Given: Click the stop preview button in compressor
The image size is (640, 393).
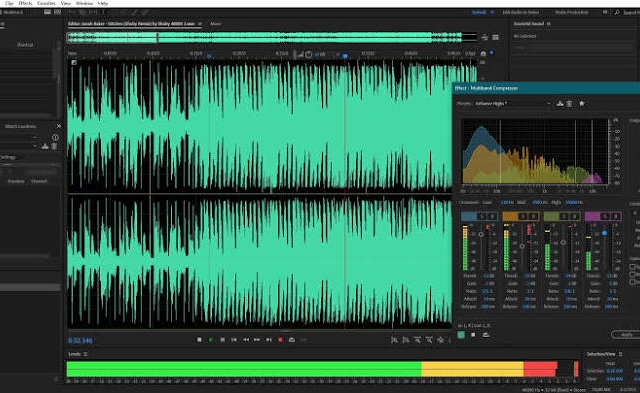Looking at the screenshot, I should (473, 335).
